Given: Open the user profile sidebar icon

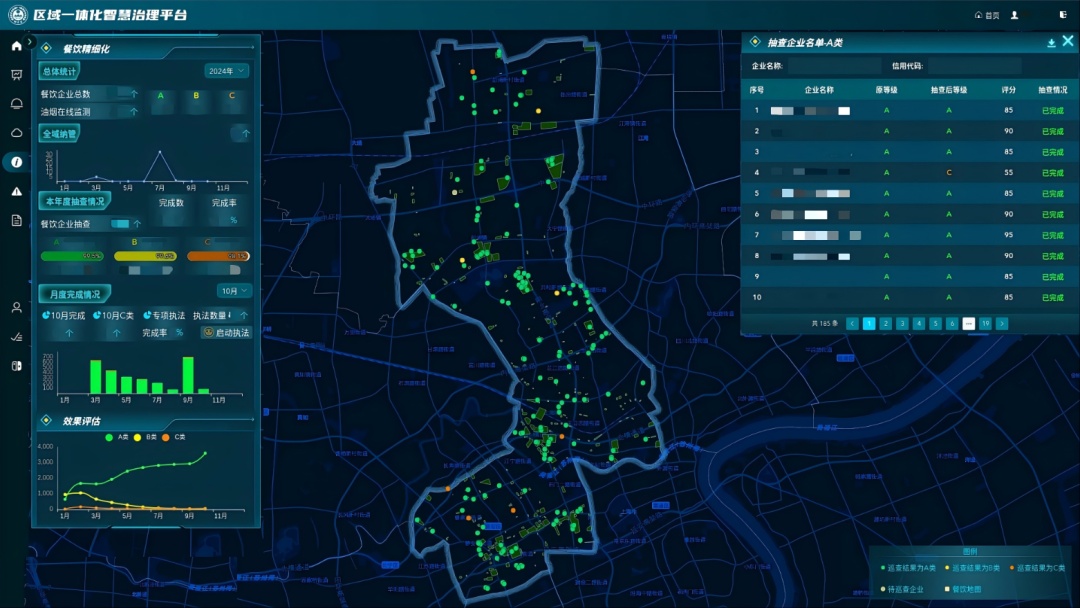Looking at the screenshot, I should pos(16,308).
